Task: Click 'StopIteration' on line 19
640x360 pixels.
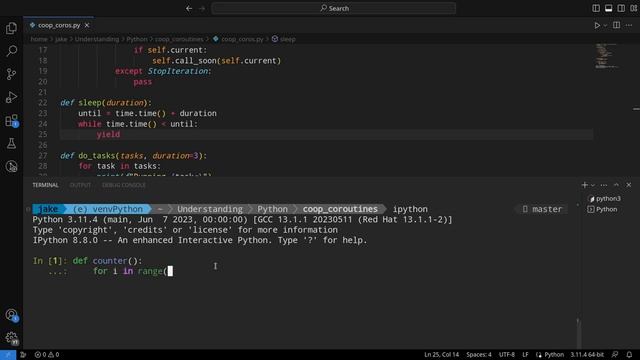Action: (x=178, y=71)
